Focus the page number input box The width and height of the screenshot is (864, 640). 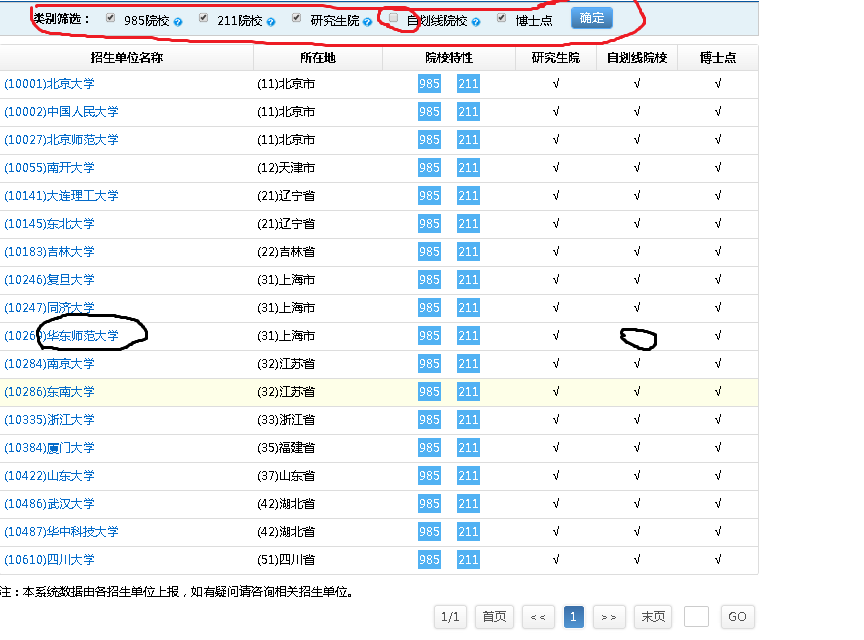coord(696,617)
